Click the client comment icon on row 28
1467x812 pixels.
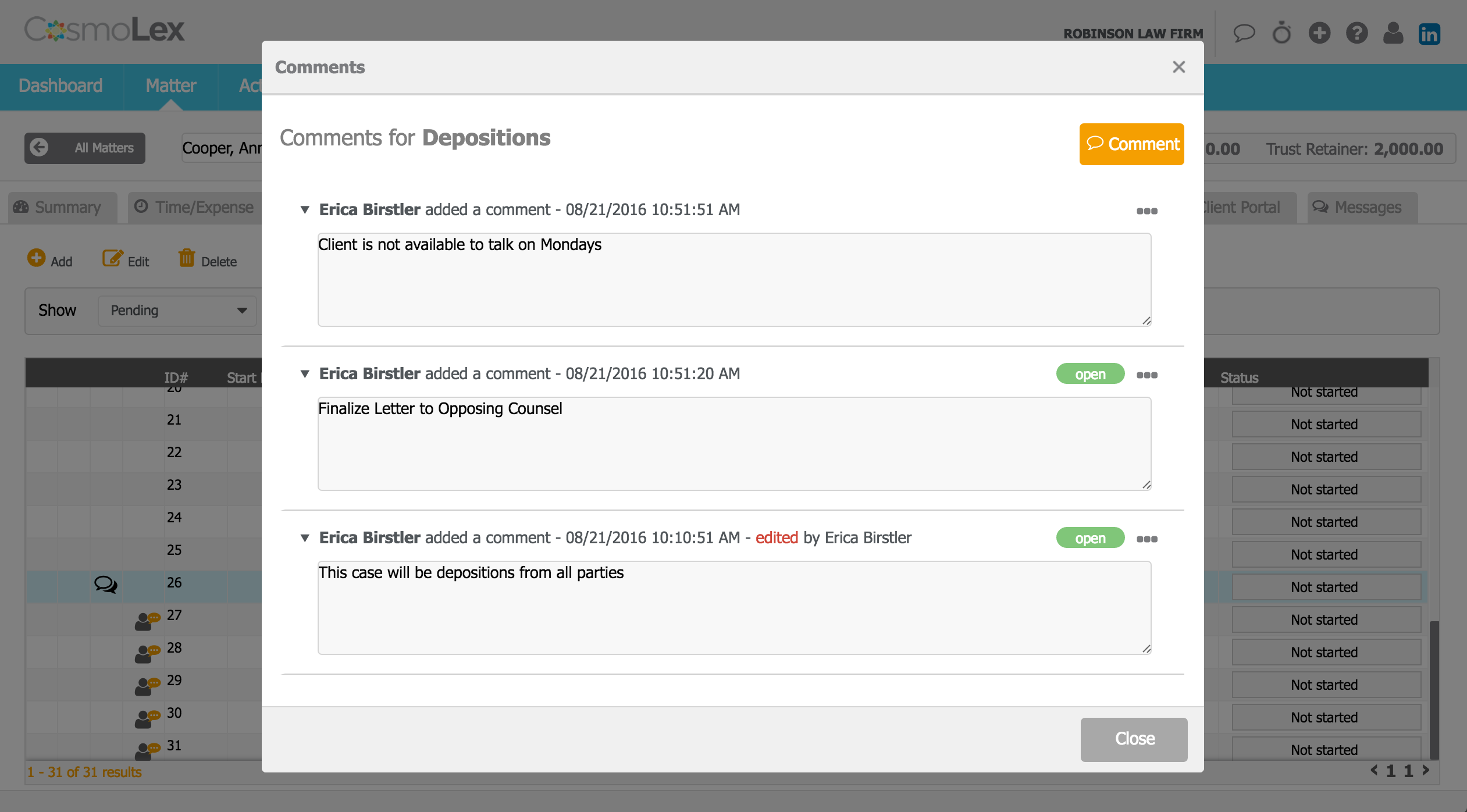(147, 653)
